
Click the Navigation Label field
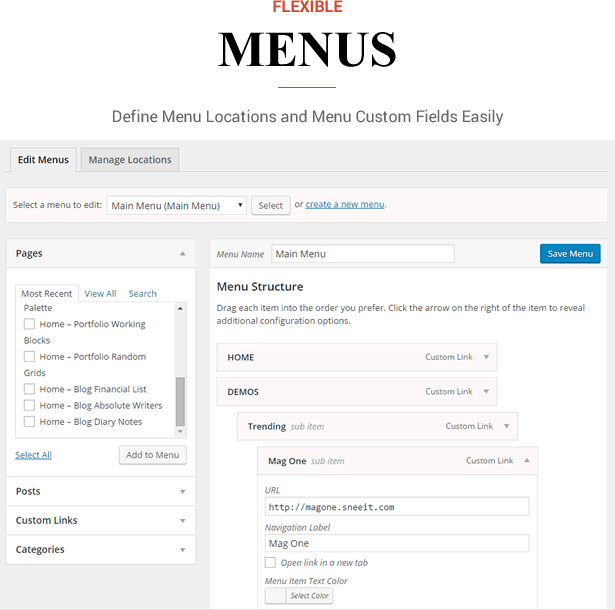pyautogui.click(x=397, y=543)
